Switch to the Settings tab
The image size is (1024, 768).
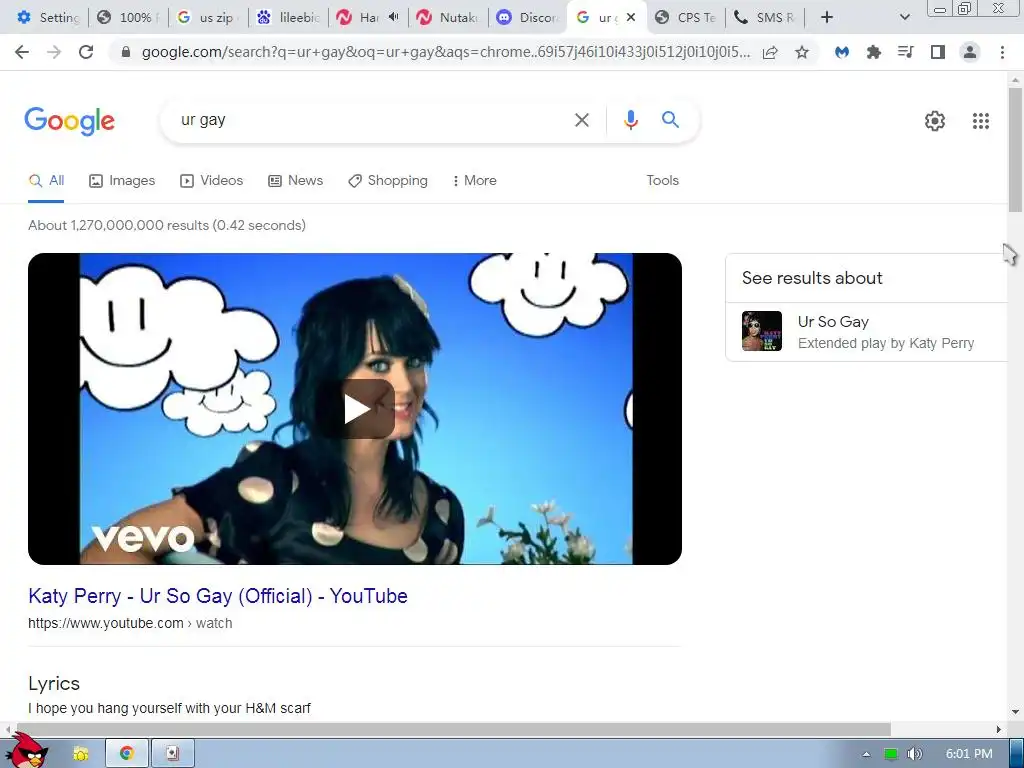point(47,18)
